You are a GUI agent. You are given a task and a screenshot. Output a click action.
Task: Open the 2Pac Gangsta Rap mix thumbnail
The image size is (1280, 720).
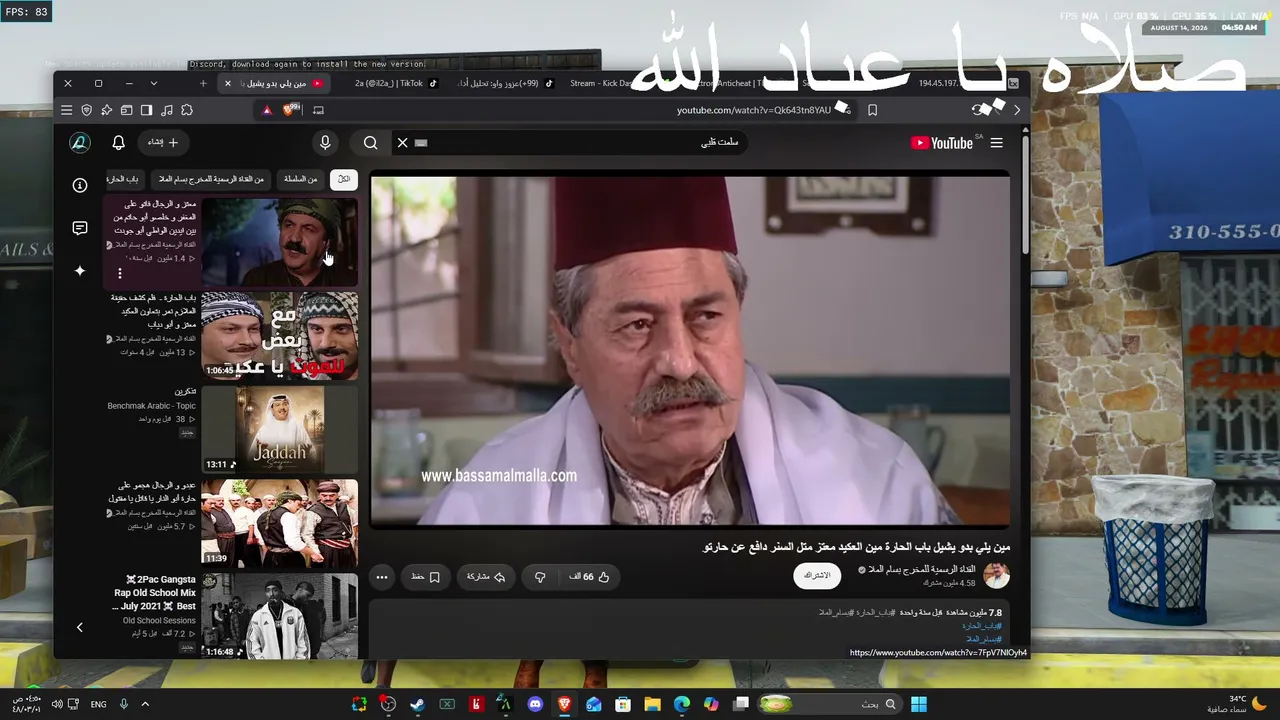[x=279, y=616]
